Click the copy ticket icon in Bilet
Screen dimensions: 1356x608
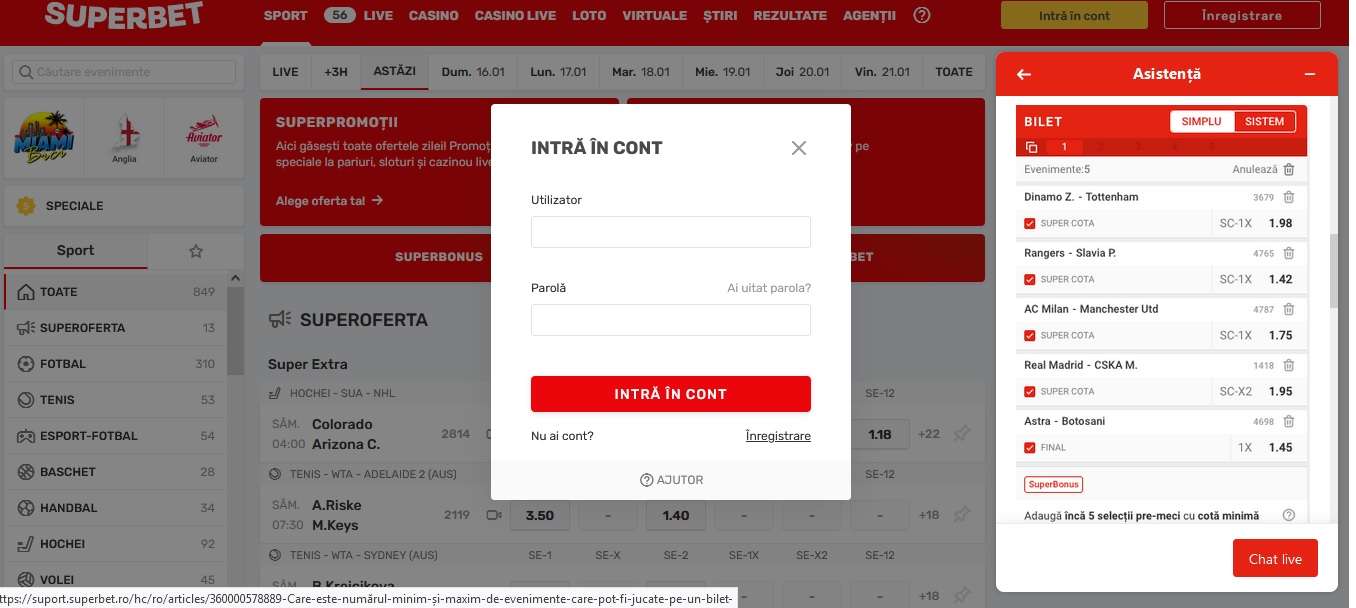click(1032, 147)
